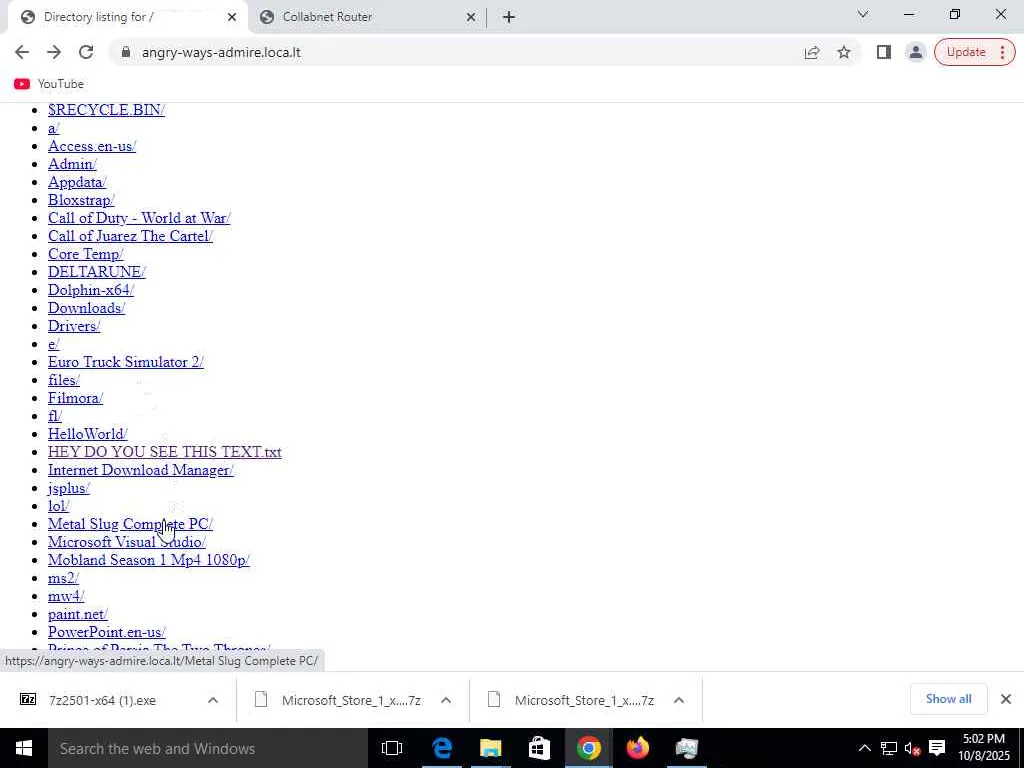Click the Search the web and Windows box
Screen dimensions: 1024x768
point(208,748)
